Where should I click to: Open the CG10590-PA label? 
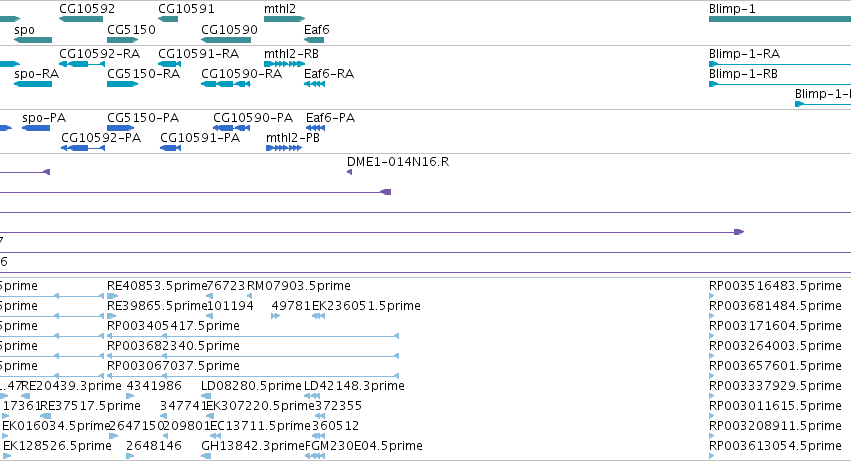tap(253, 118)
